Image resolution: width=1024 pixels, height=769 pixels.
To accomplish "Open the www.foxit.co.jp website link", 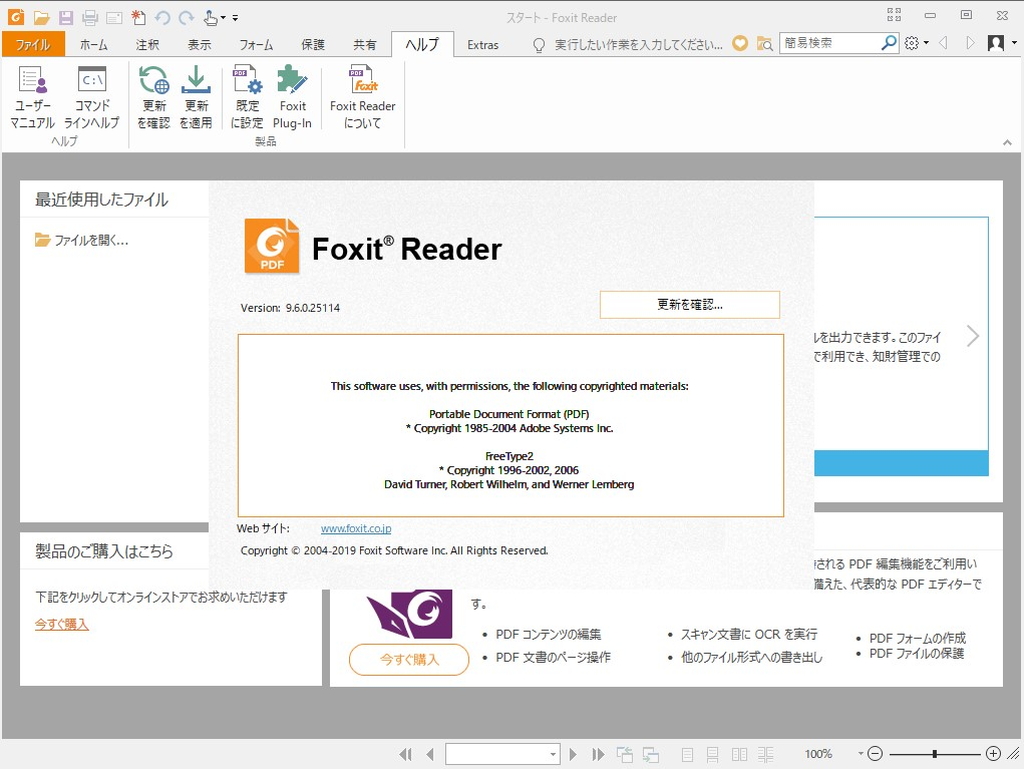I will pyautogui.click(x=355, y=528).
